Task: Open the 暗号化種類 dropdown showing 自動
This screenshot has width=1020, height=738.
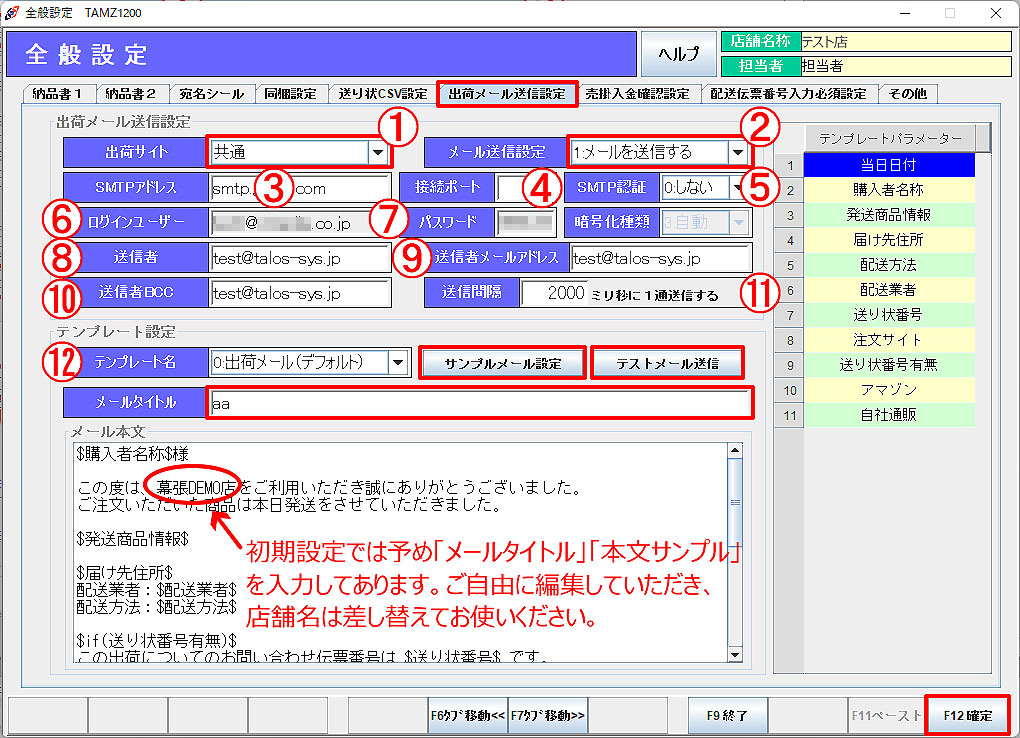Action: click(x=740, y=222)
